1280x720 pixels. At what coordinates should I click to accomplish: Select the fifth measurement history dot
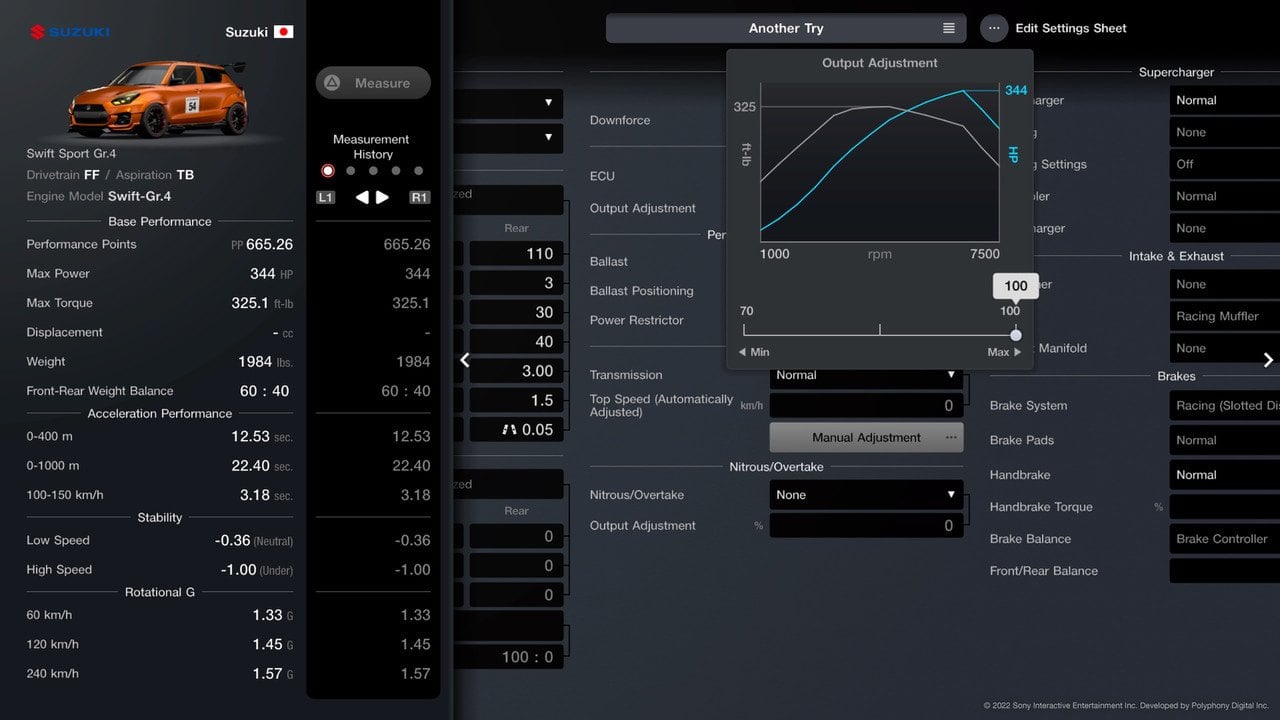tap(419, 171)
